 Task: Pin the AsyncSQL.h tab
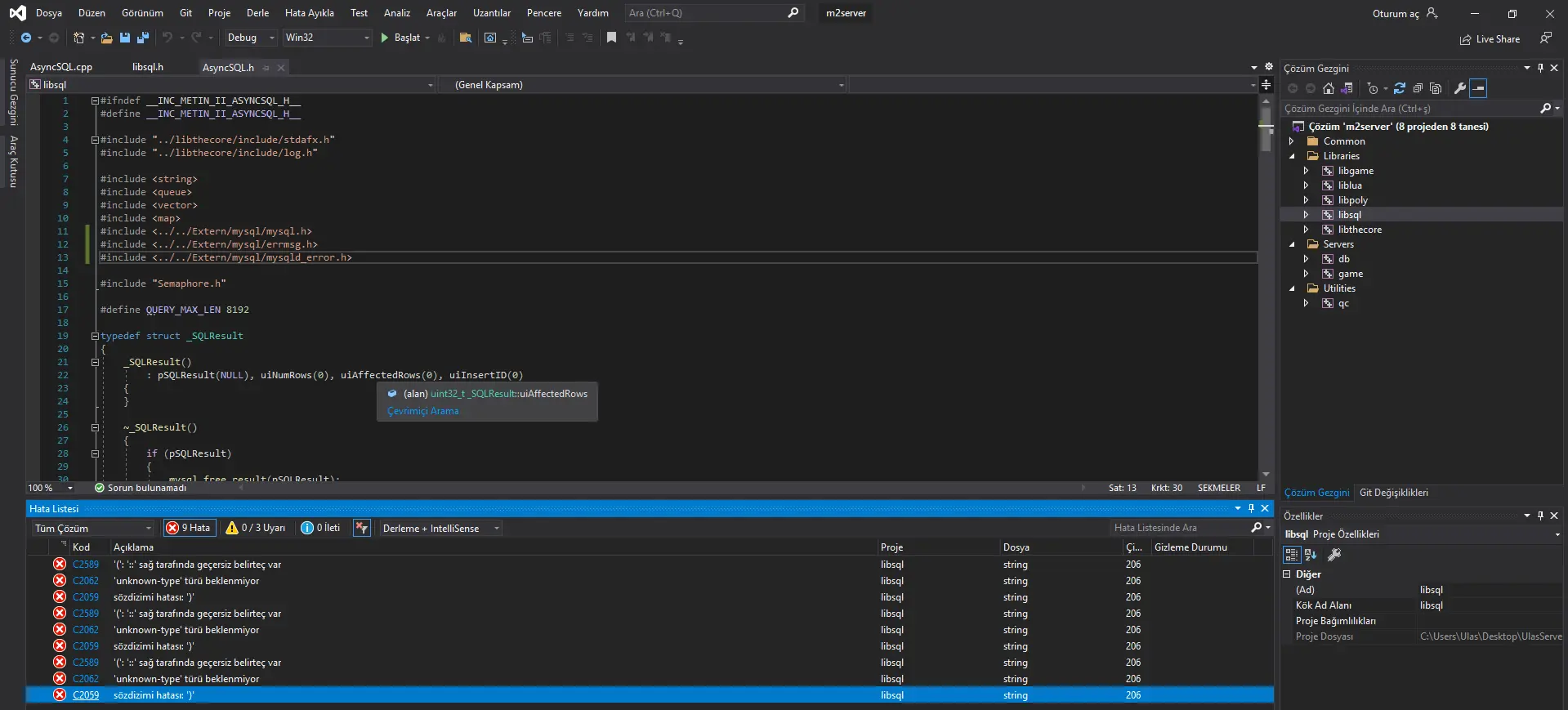coord(266,68)
